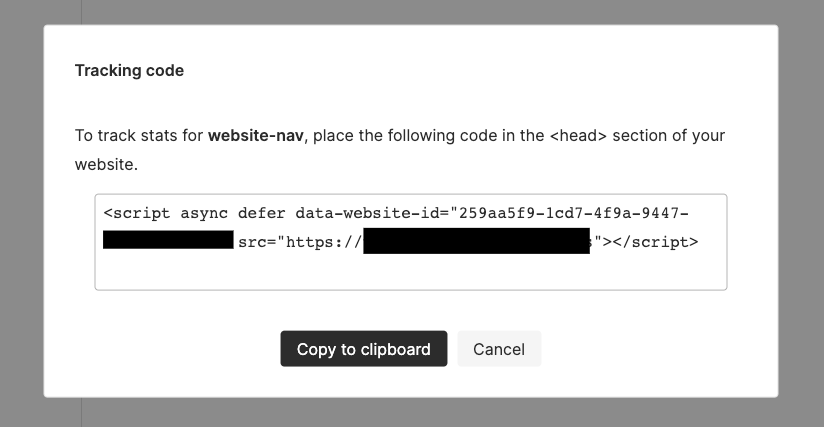The image size is (824, 427).
Task: Click the Copy to clipboard button
Action: tap(364, 349)
